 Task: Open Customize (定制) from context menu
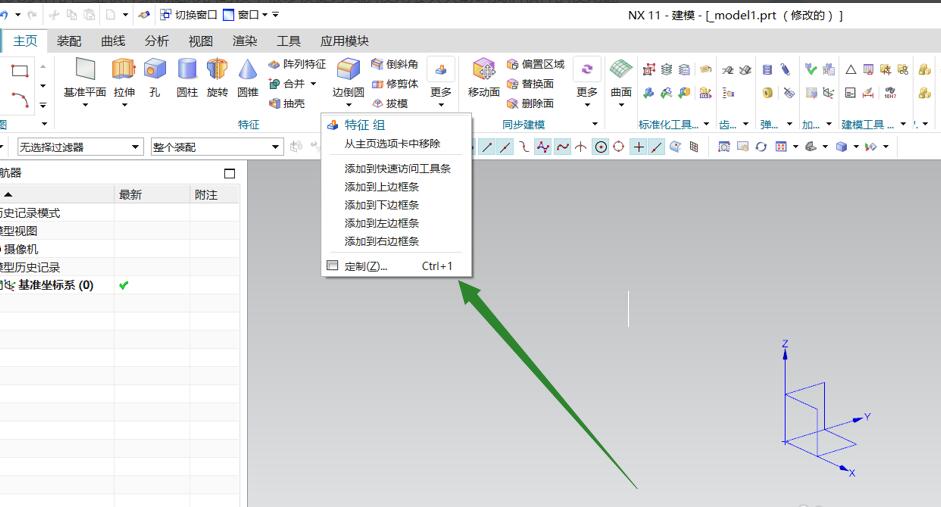pyautogui.click(x=397, y=266)
